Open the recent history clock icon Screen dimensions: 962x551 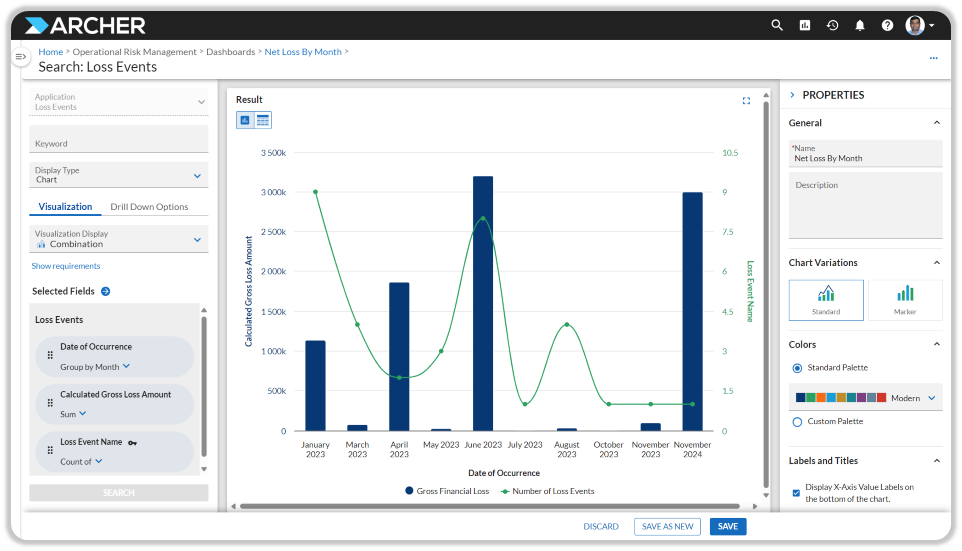[832, 25]
